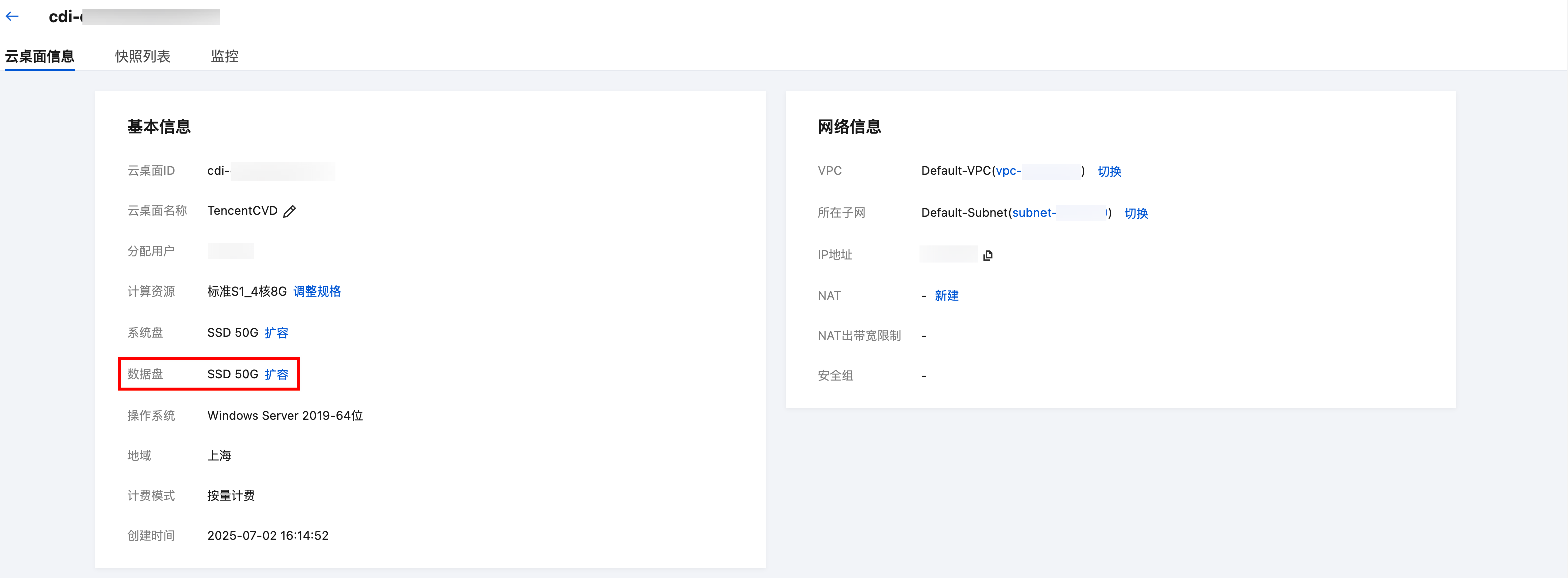This screenshot has height=578, width=1568.
Task: Select the desktop name text TencentCVD
Action: click(242, 211)
